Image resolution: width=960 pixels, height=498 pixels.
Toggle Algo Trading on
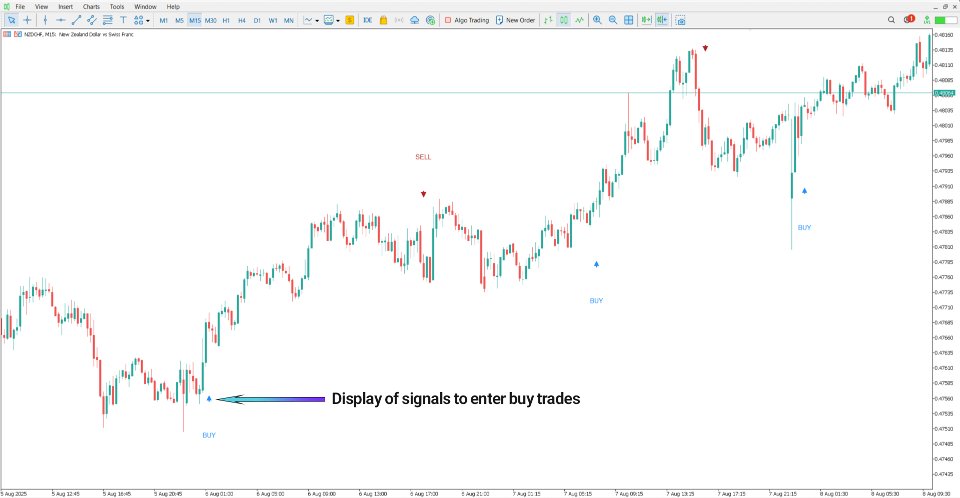click(467, 20)
